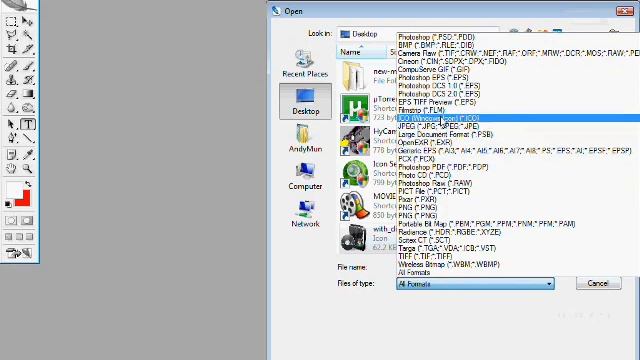Select the Clone Stamp tool
Viewport: 640px width, 360px height.
11,80
